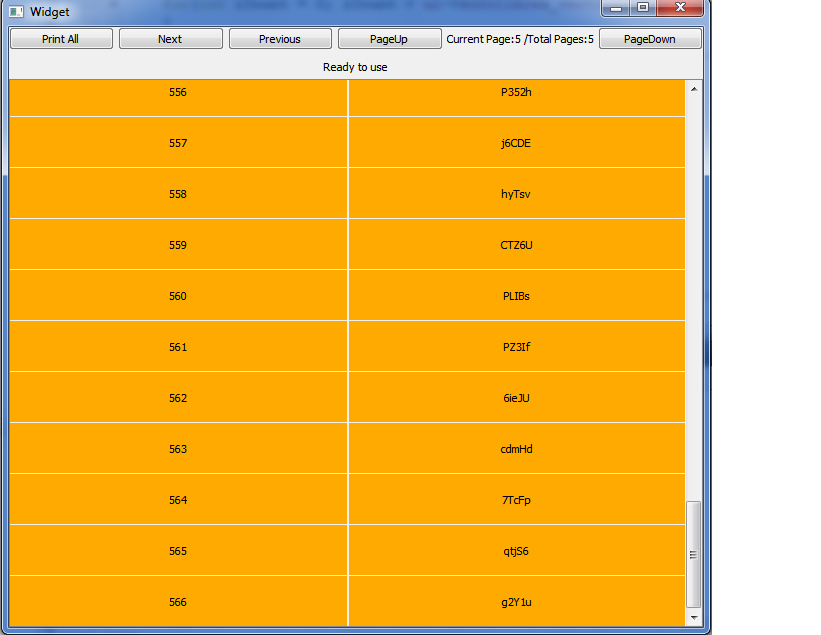Click the cell labeled cdmHd
821x635 pixels.
coord(516,449)
